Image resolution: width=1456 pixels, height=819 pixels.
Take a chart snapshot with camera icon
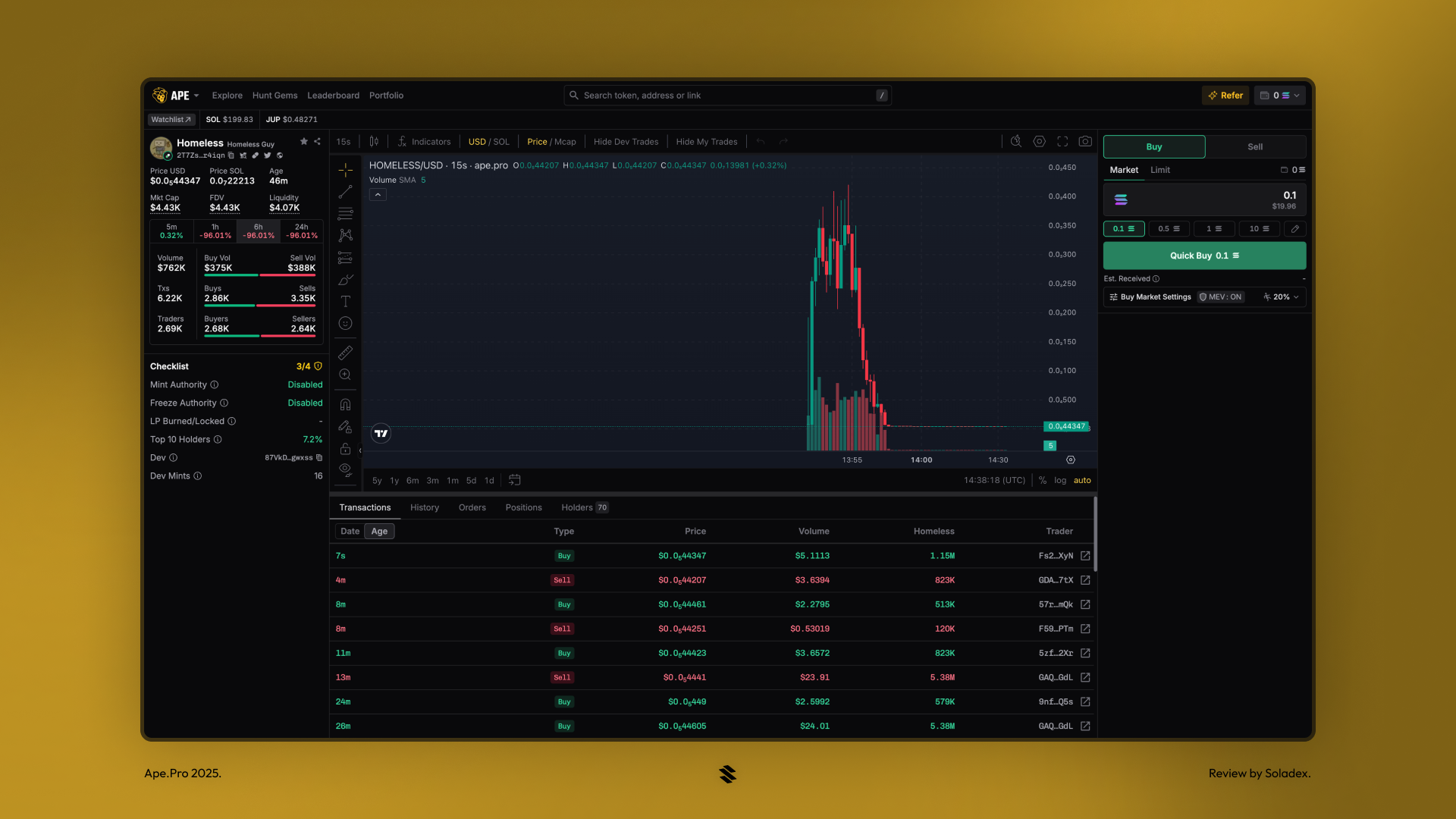point(1085,142)
